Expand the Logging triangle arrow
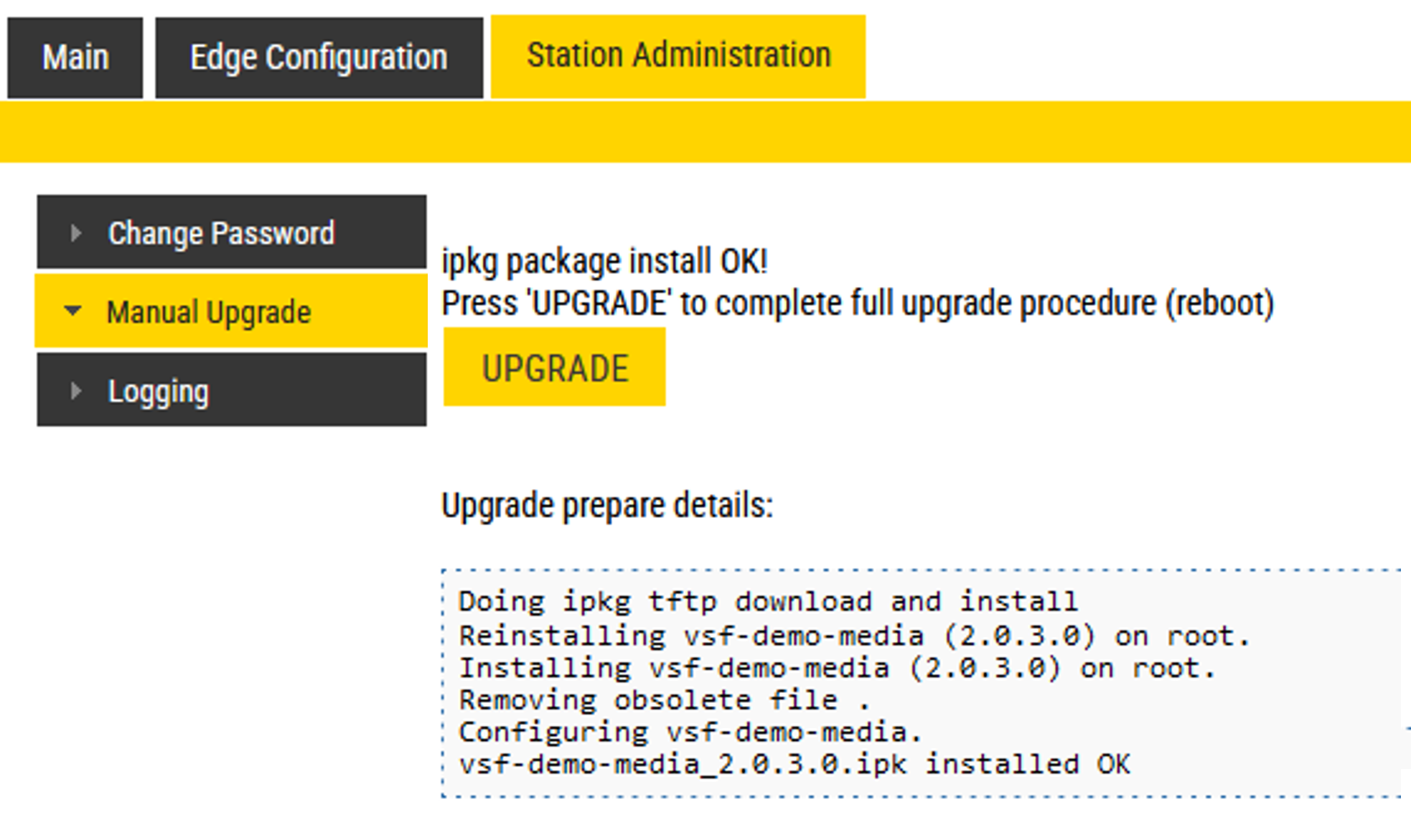Image resolution: width=1411 pixels, height=840 pixels. point(75,391)
